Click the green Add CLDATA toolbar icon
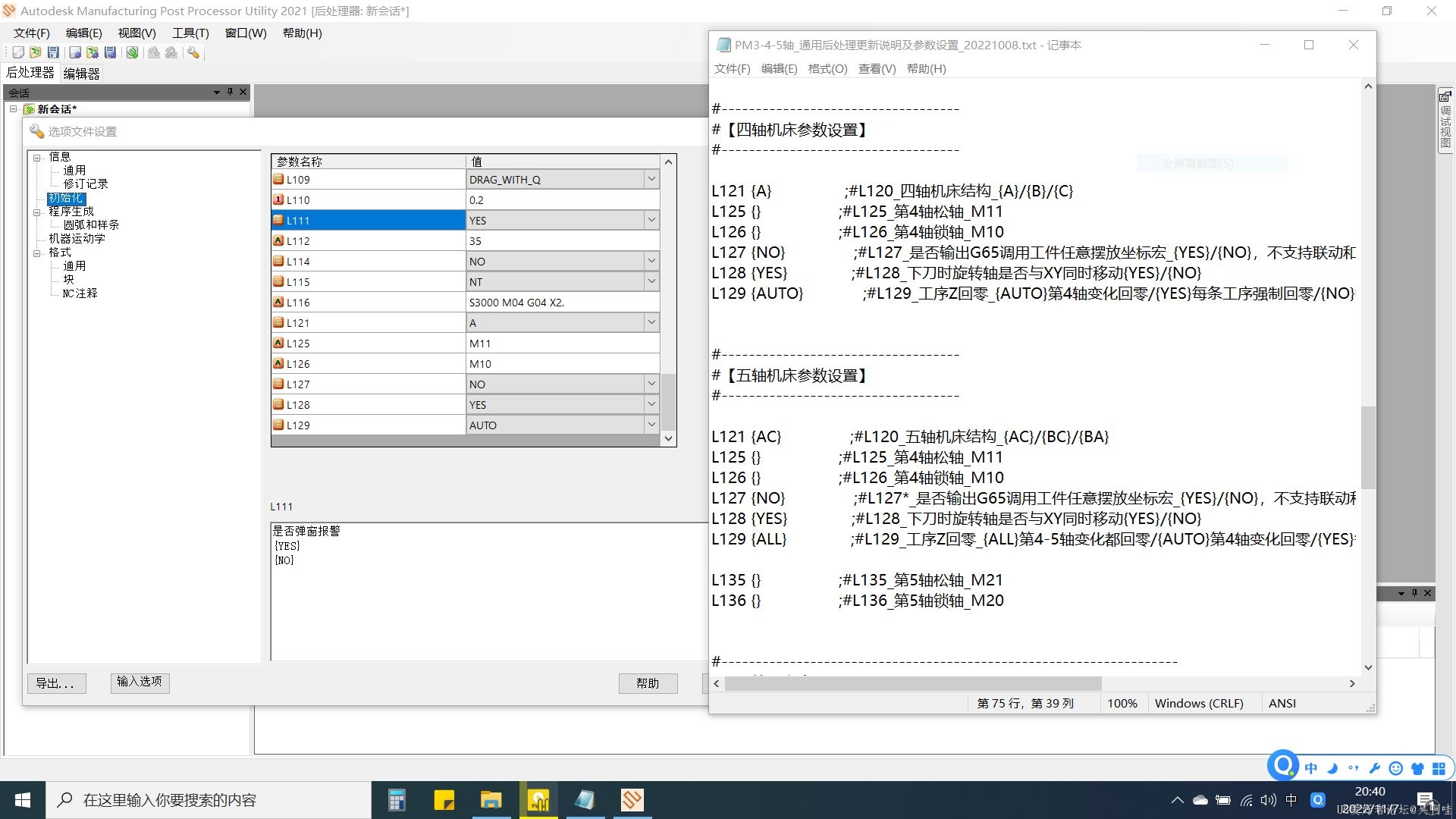This screenshot has height=819, width=1456. (x=133, y=52)
